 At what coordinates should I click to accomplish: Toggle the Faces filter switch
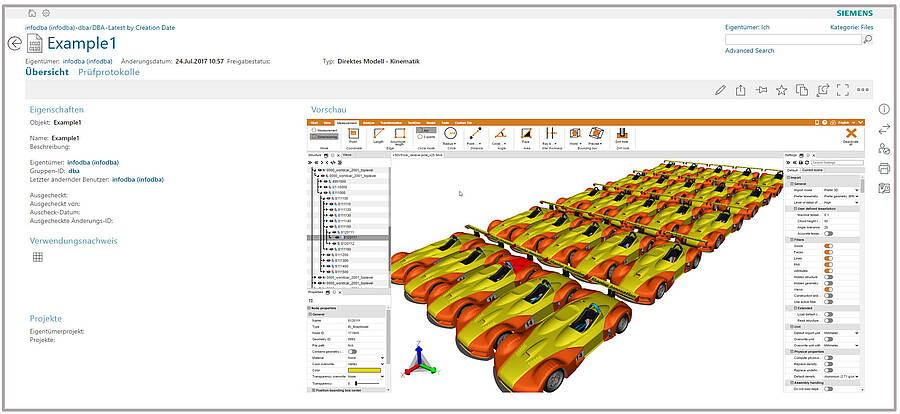(828, 252)
